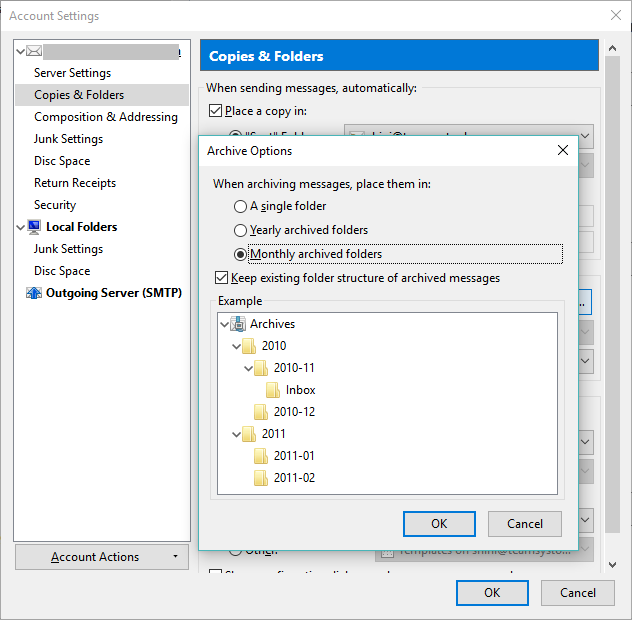Image resolution: width=632 pixels, height=620 pixels.
Task: Confirm Archive Options with OK
Action: click(439, 524)
